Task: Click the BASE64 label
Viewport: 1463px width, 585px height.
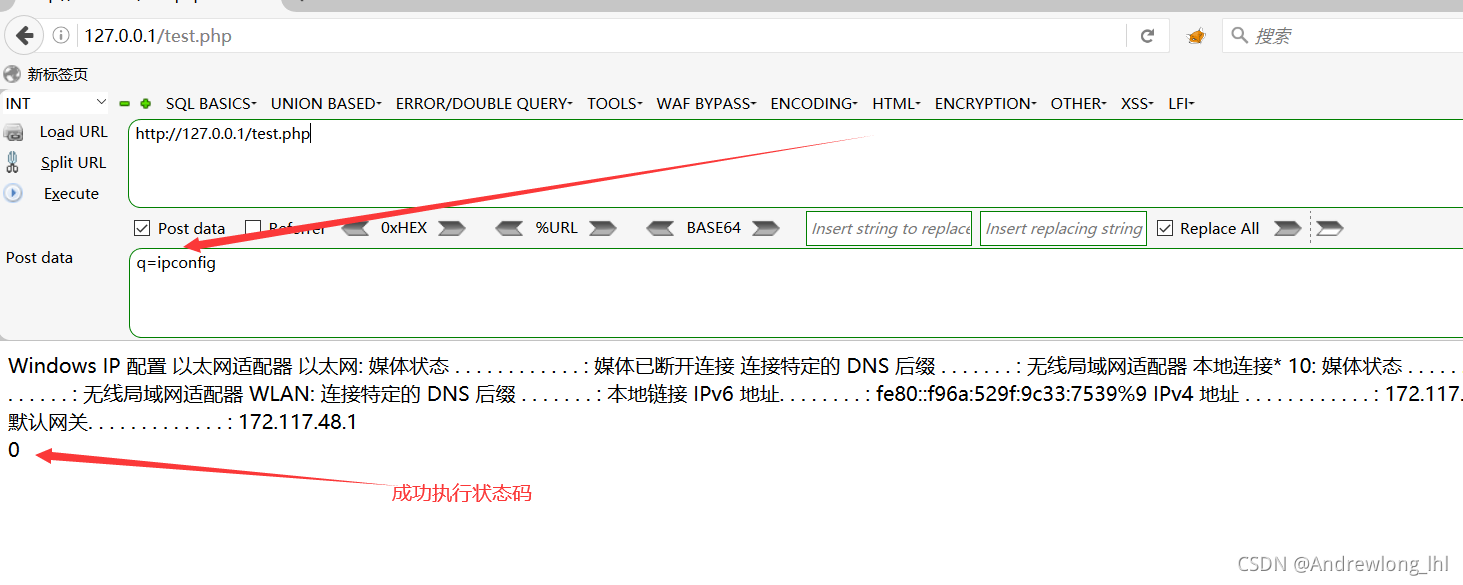Action: (713, 228)
